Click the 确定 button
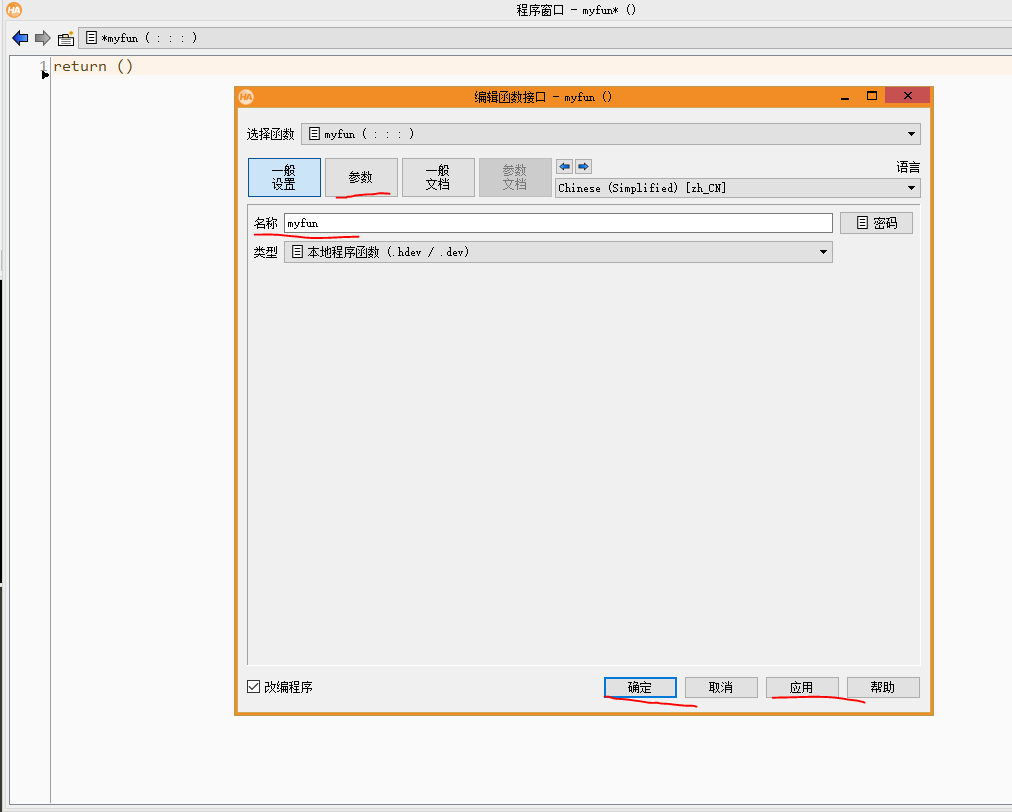The image size is (1012, 812). tap(640, 687)
